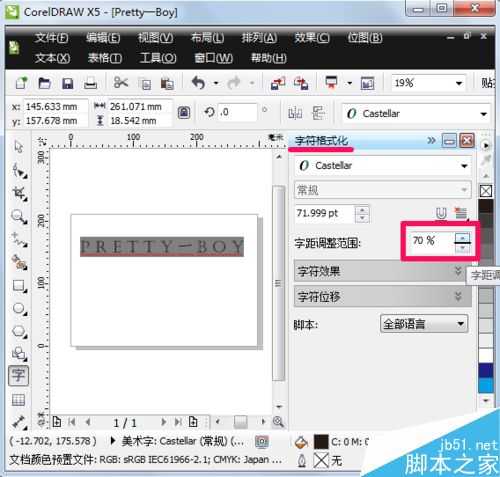This screenshot has height=477, width=500.
Task: Click the Undo arrow icon
Action: click(199, 83)
